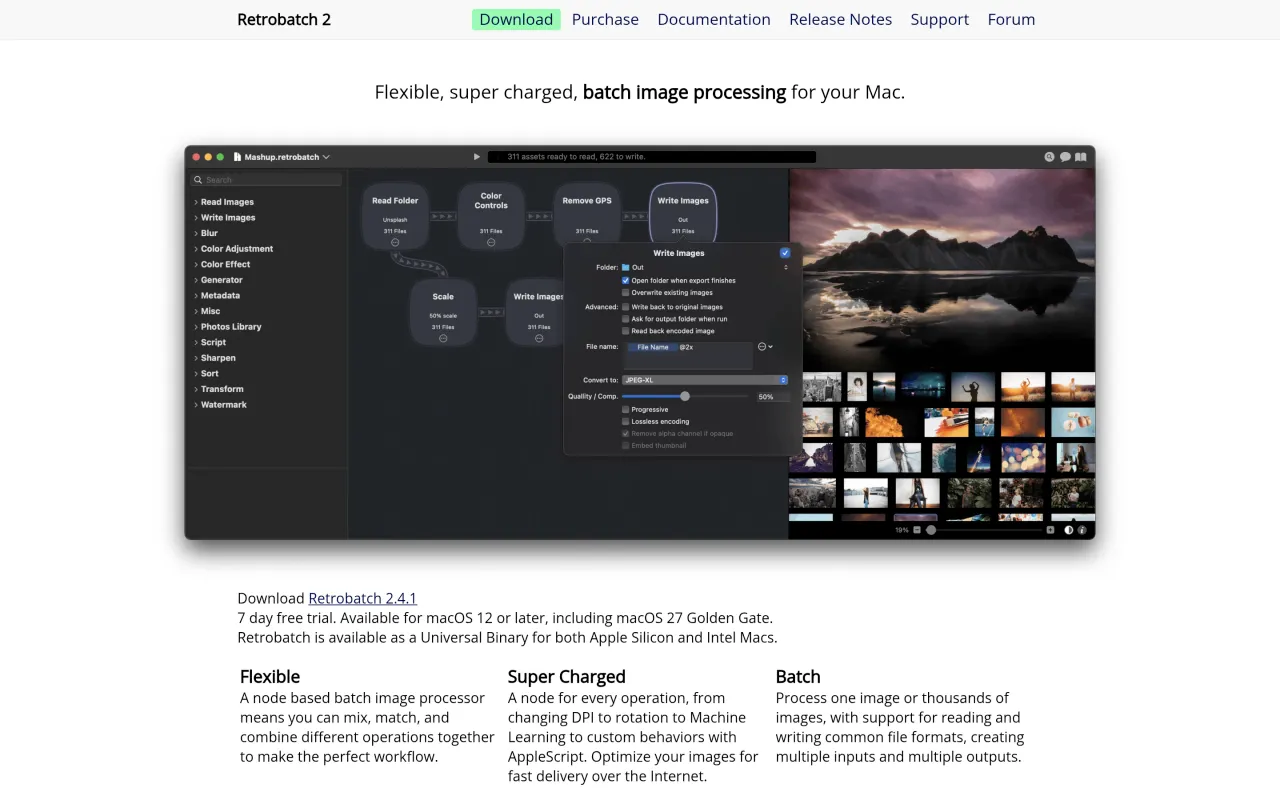
Task: Check Read back encoded image
Action: coord(626,331)
